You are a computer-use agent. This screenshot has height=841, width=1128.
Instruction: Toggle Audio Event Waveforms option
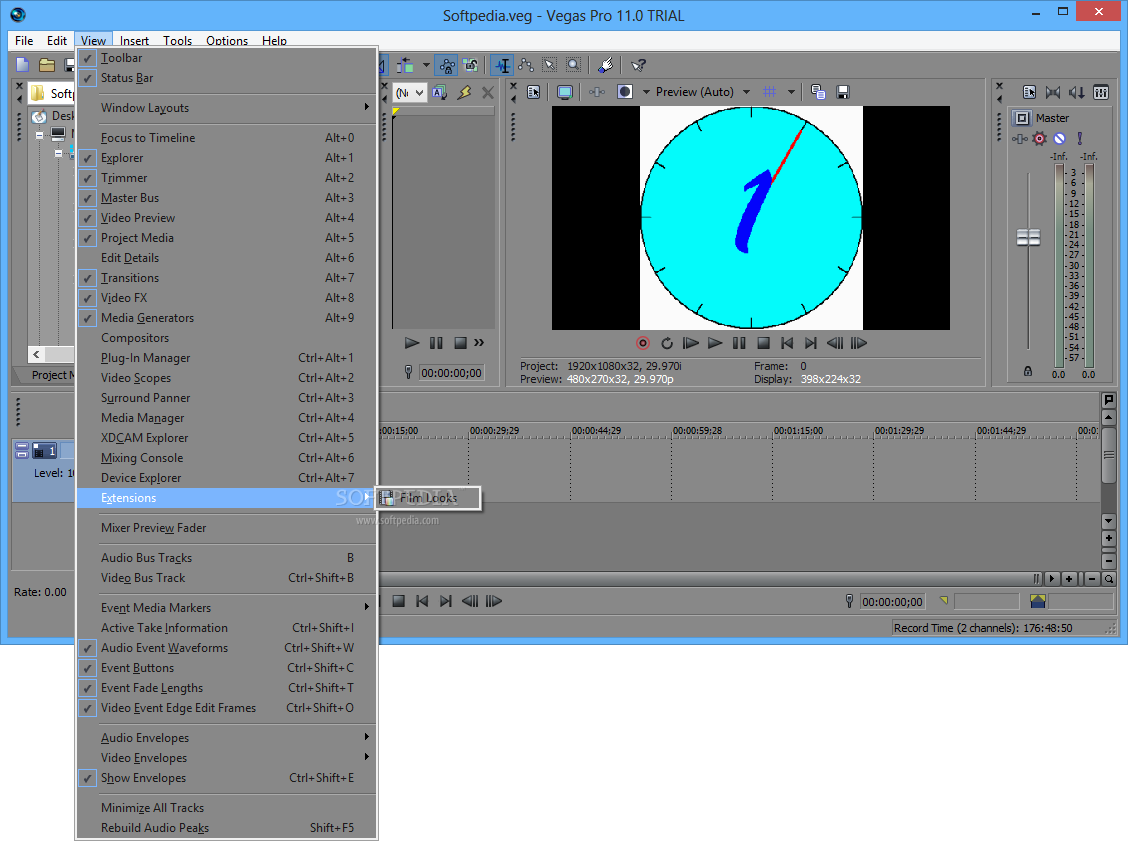pos(88,648)
